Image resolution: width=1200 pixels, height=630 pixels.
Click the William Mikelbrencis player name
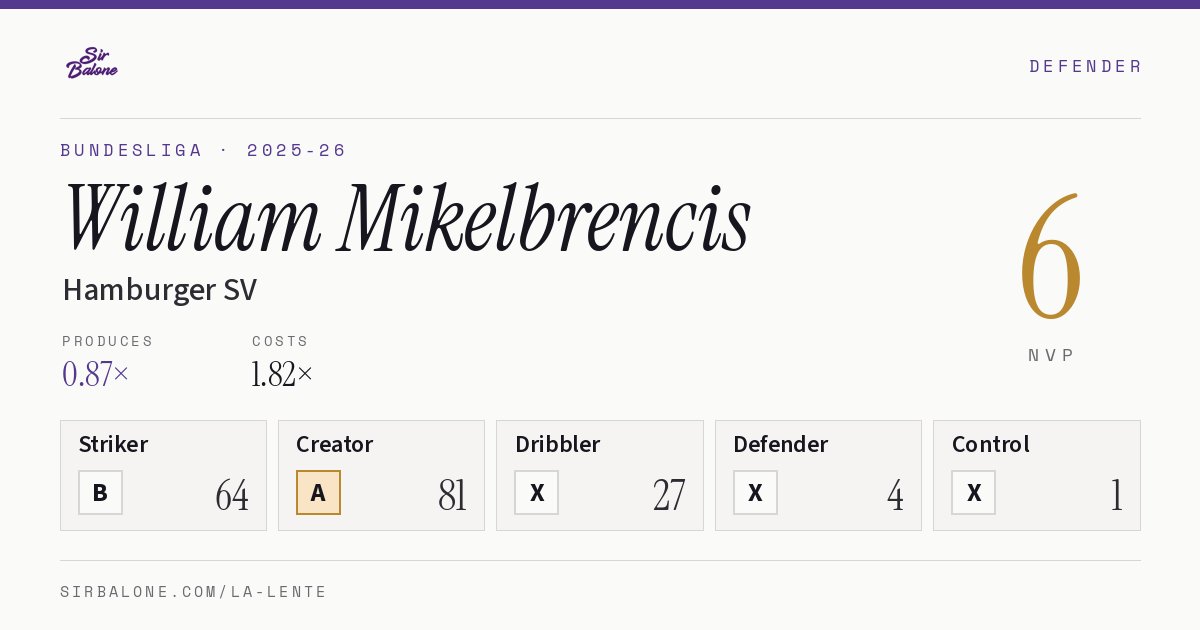pos(406,217)
